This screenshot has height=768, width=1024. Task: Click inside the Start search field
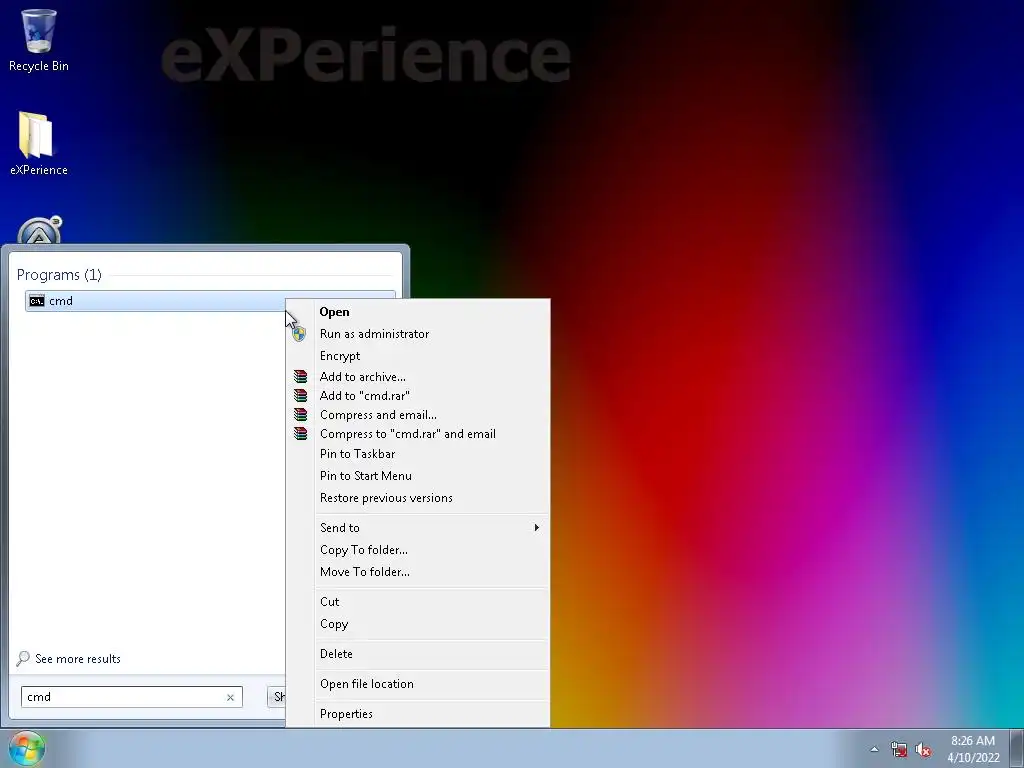pos(123,697)
